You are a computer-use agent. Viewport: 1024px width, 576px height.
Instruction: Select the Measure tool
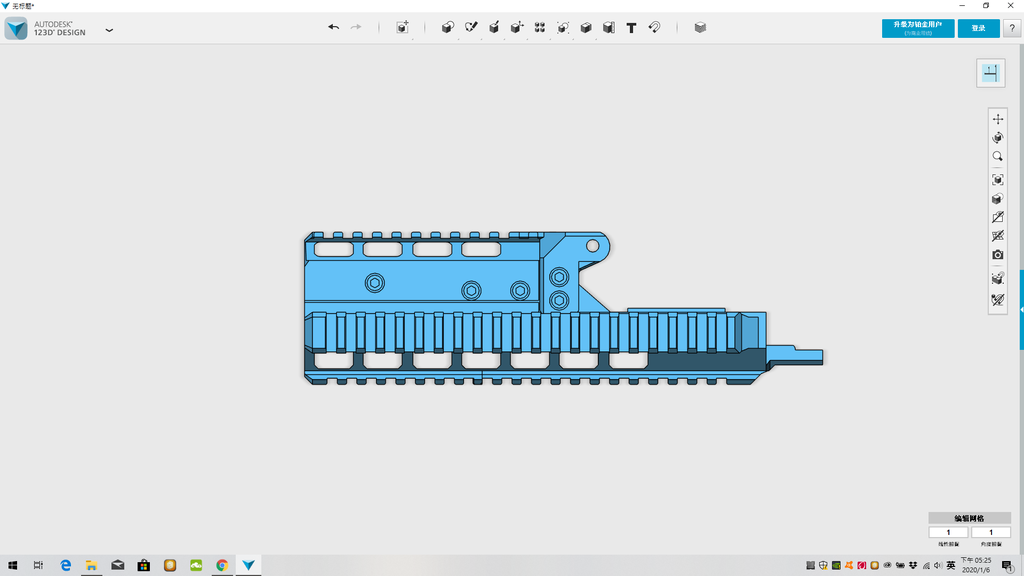(609, 27)
